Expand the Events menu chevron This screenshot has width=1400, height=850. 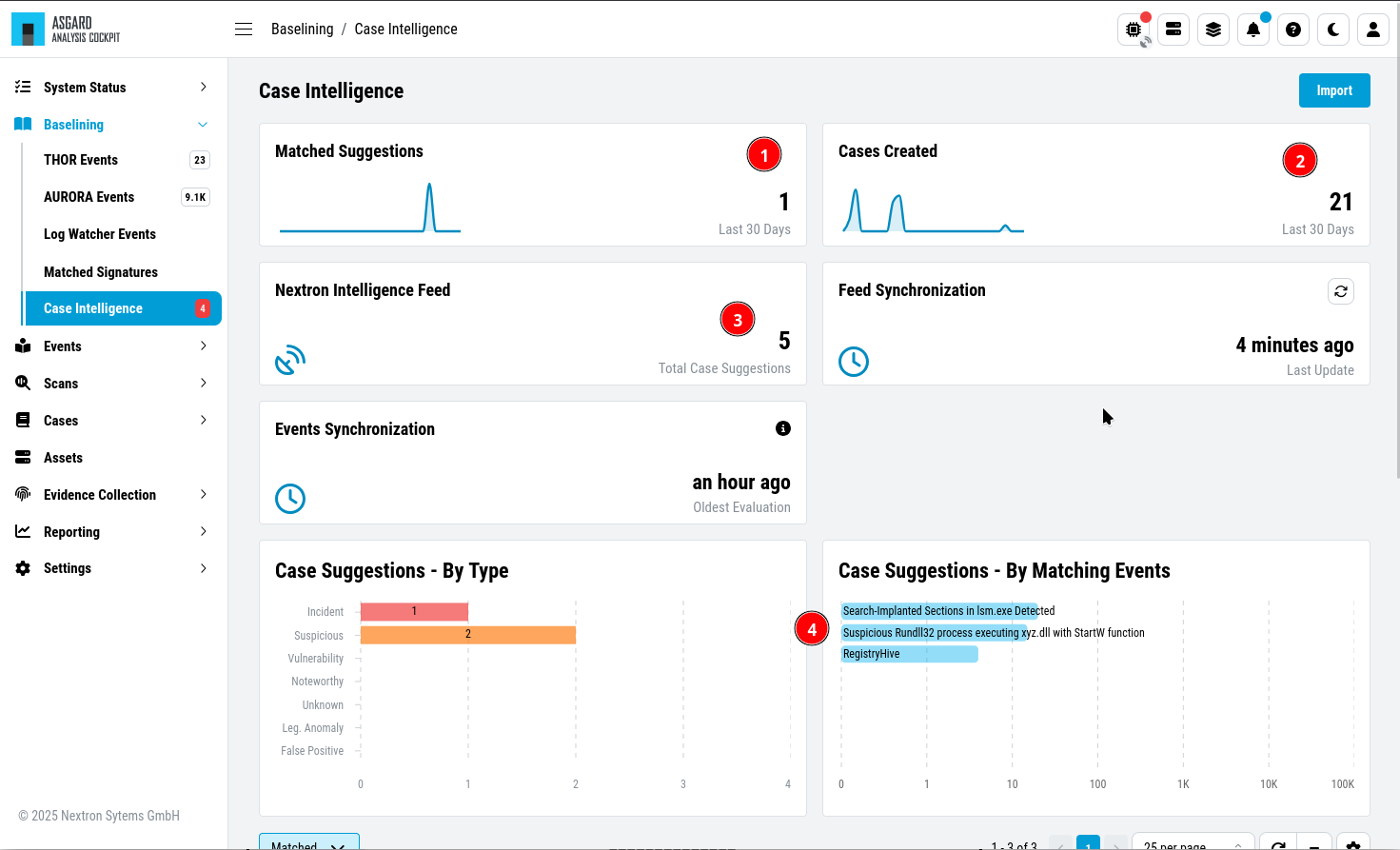203,346
